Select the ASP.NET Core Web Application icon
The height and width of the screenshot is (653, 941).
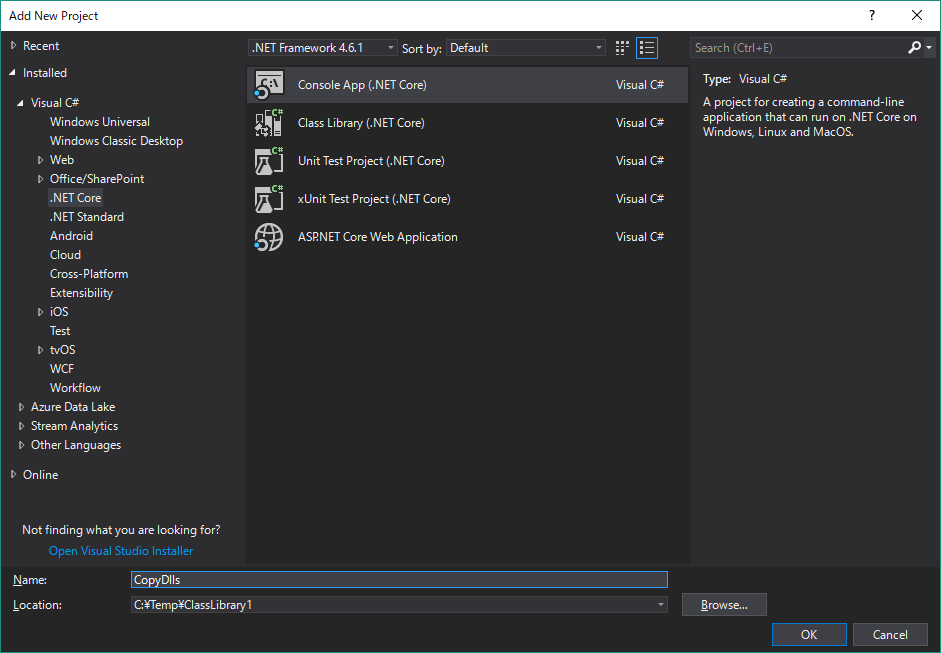(268, 236)
